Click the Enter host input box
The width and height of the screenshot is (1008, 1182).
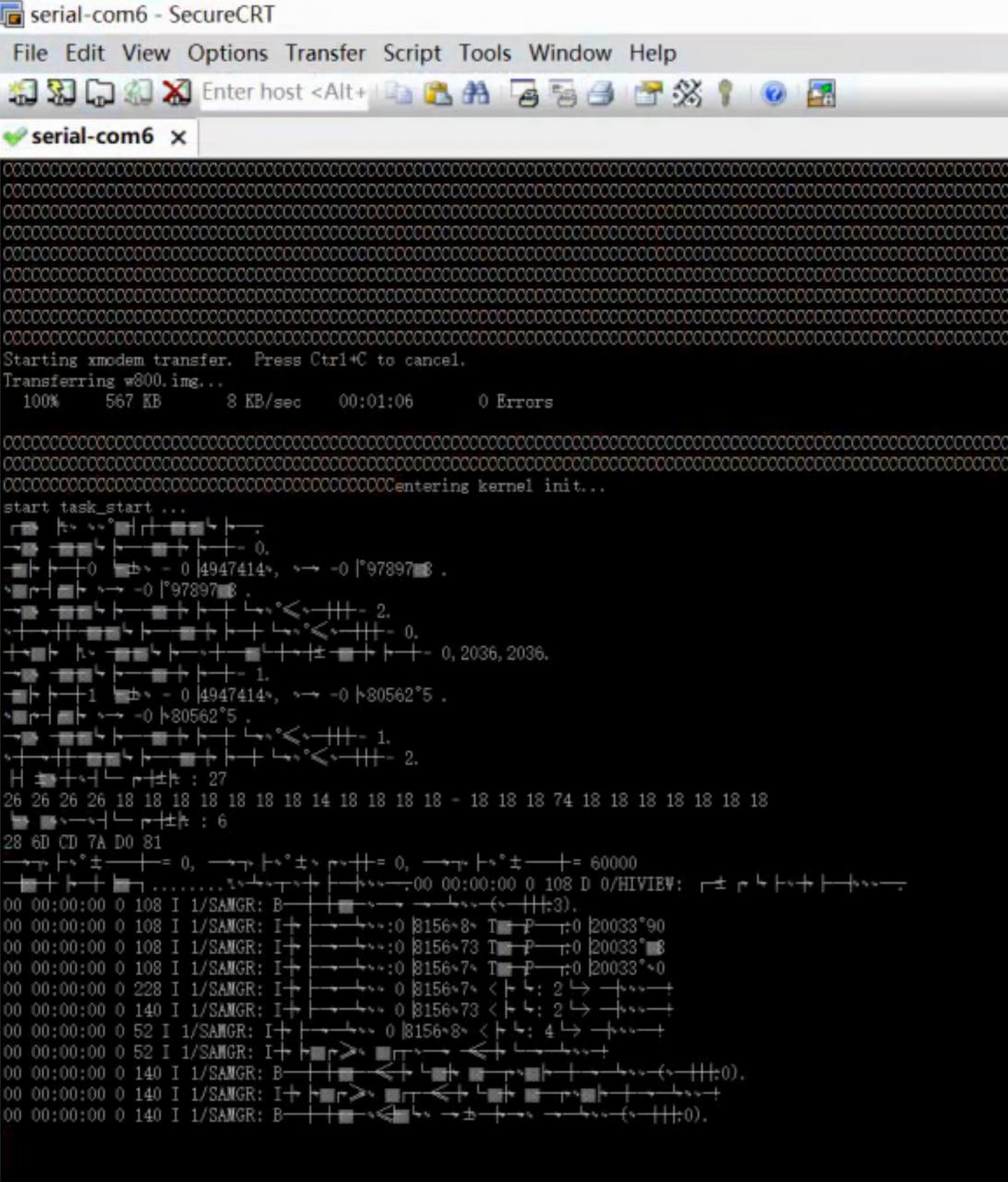284,92
